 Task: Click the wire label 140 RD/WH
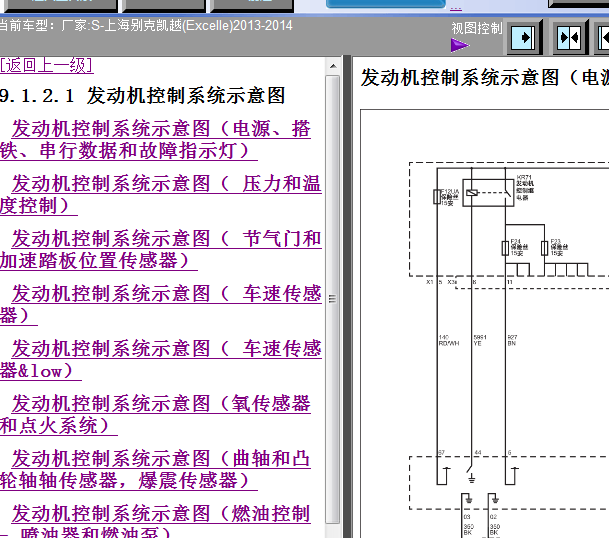(x=449, y=340)
